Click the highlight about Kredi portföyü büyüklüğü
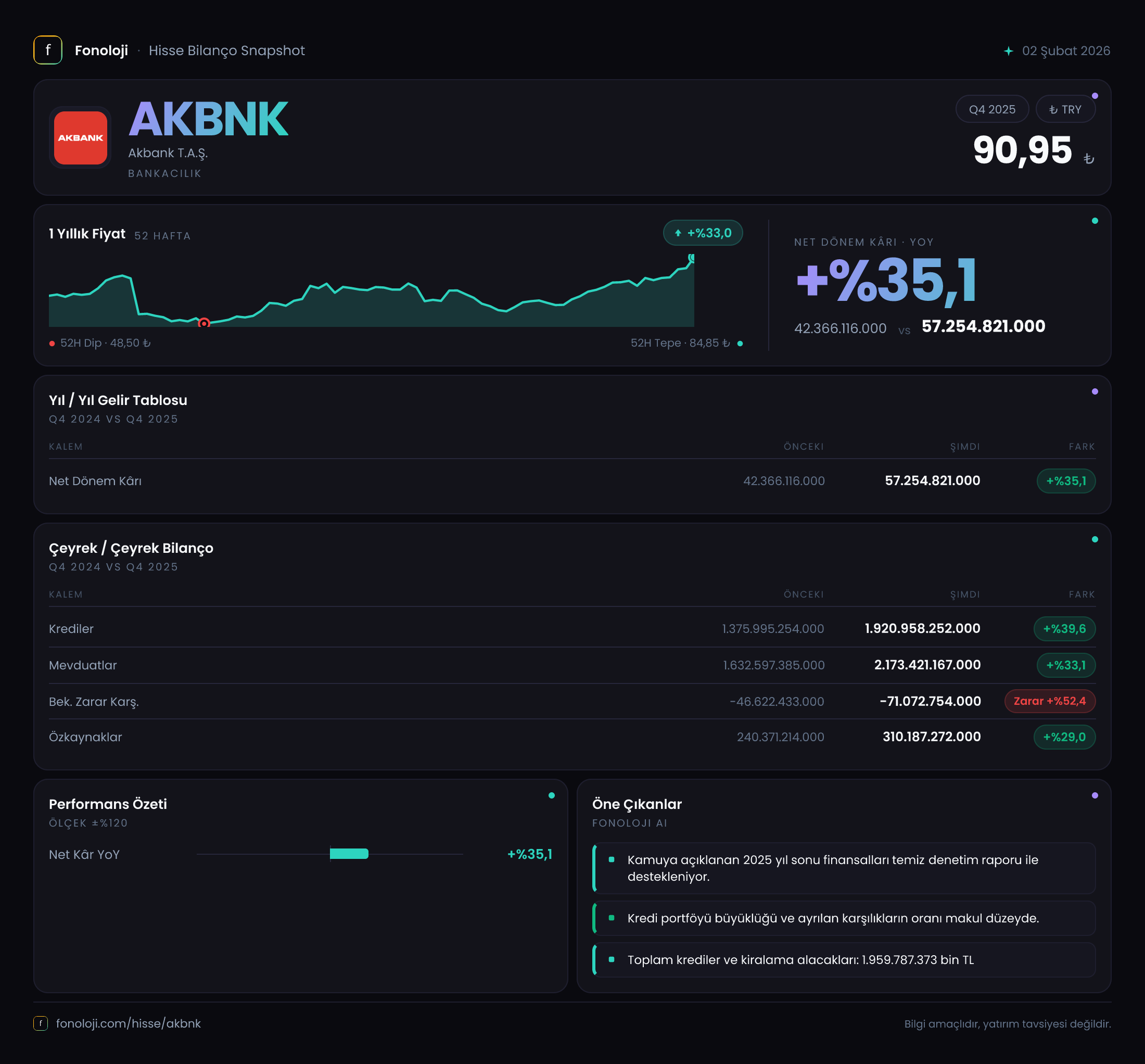The height and width of the screenshot is (1064, 1145). click(x=844, y=918)
